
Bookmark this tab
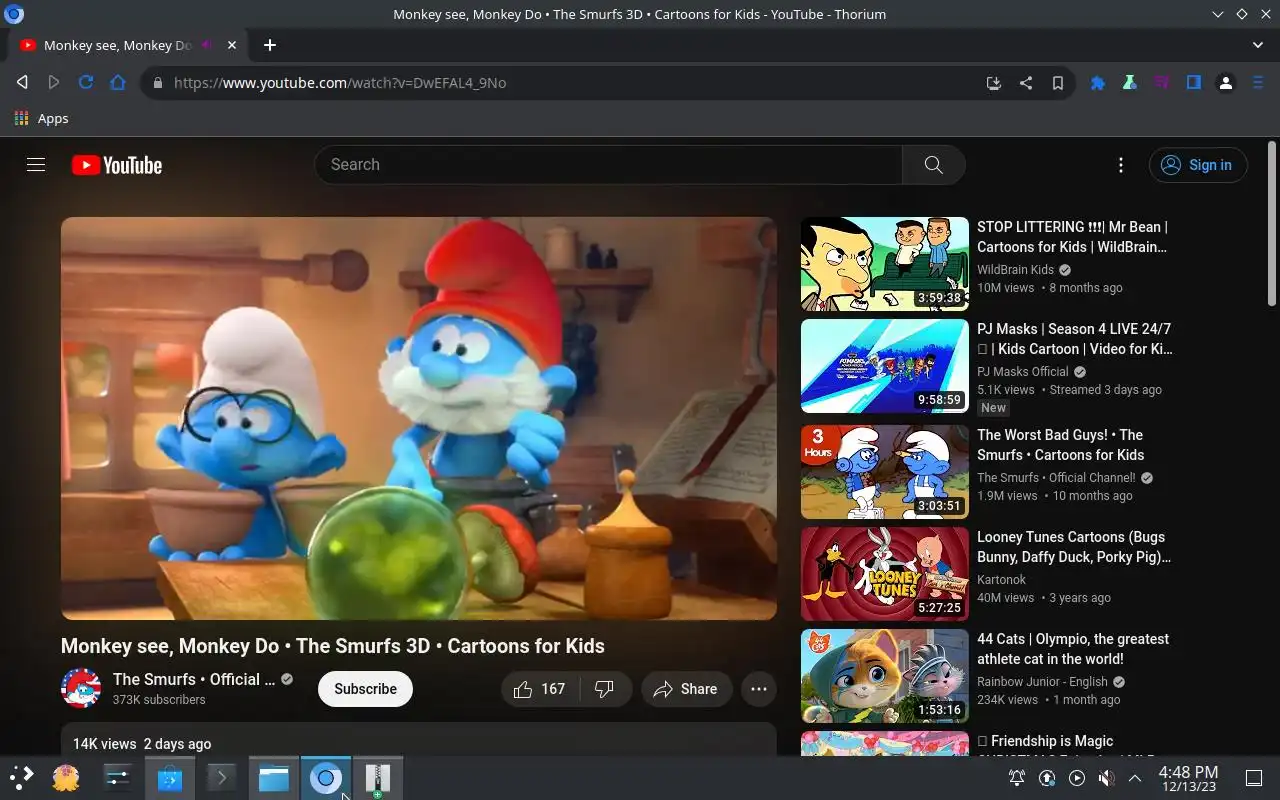[1058, 83]
